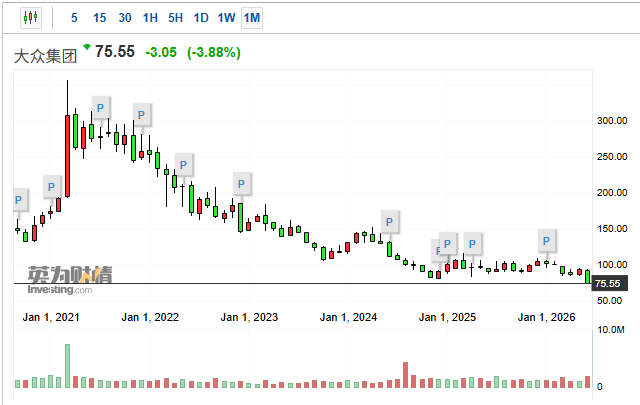Click the 150.00 price axis label
The width and height of the screenshot is (640, 405).
click(x=612, y=229)
